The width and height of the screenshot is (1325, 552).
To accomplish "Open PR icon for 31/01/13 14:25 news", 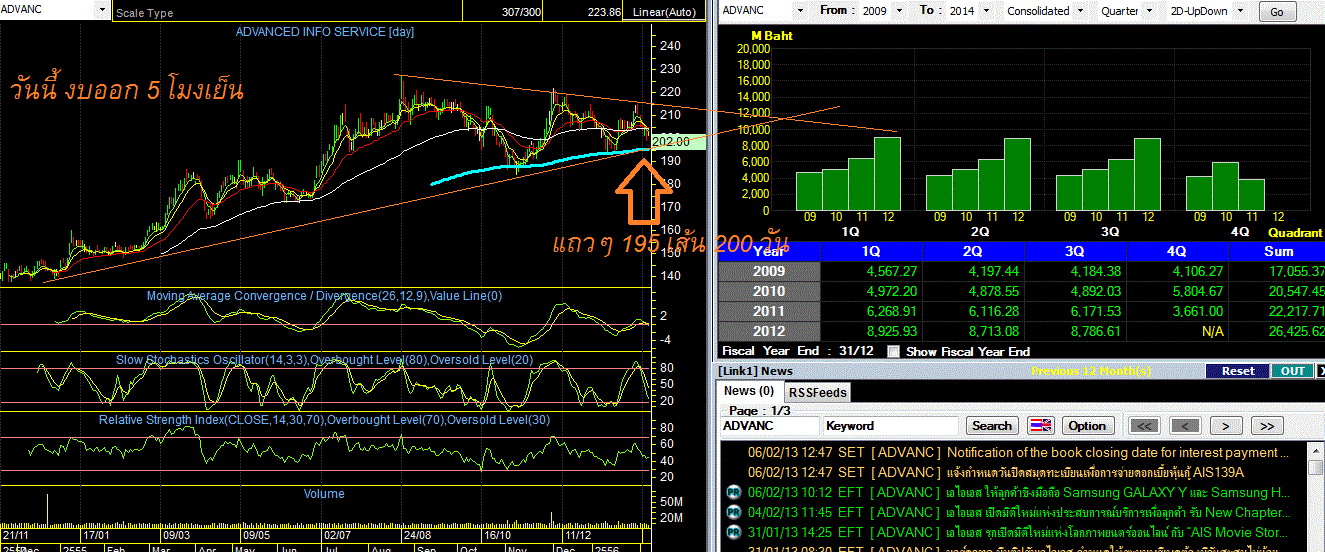I will pyautogui.click(x=733, y=532).
